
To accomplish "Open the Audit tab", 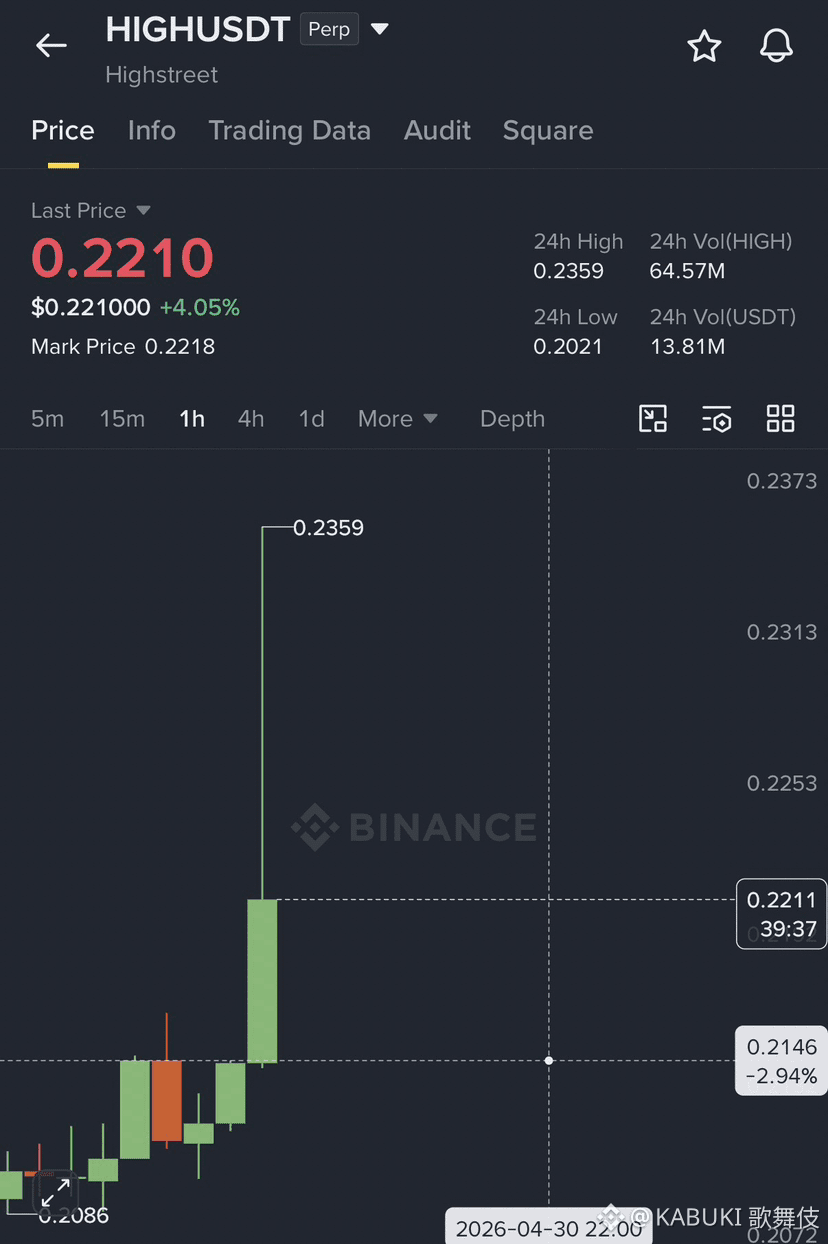I will [x=437, y=131].
